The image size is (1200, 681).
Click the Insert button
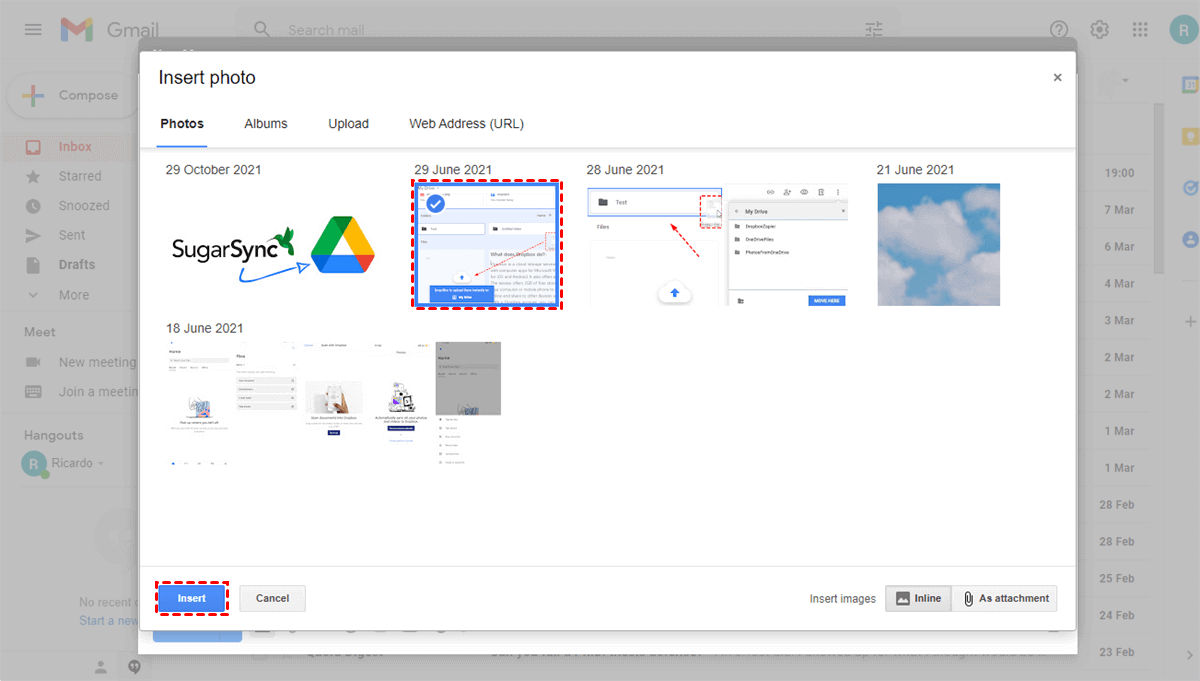tap(191, 598)
